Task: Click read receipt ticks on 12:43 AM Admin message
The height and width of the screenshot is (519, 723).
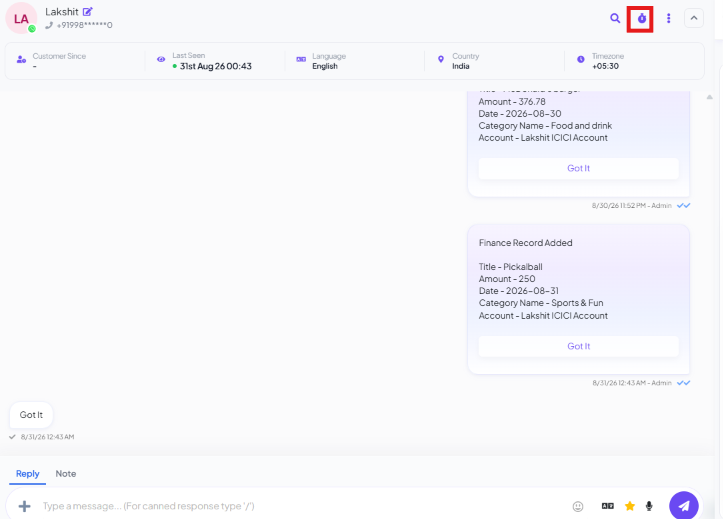Action: [683, 383]
